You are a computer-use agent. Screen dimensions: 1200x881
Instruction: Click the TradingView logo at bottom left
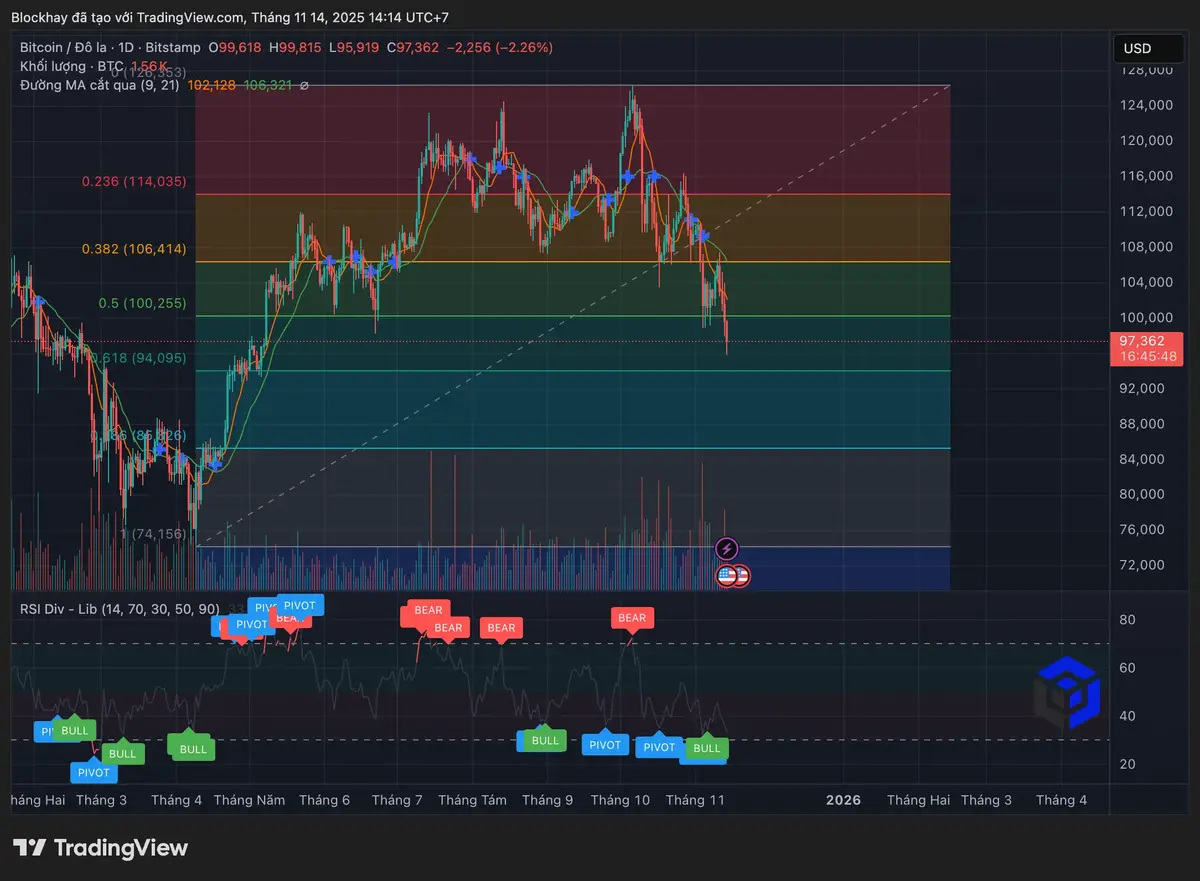(x=100, y=847)
